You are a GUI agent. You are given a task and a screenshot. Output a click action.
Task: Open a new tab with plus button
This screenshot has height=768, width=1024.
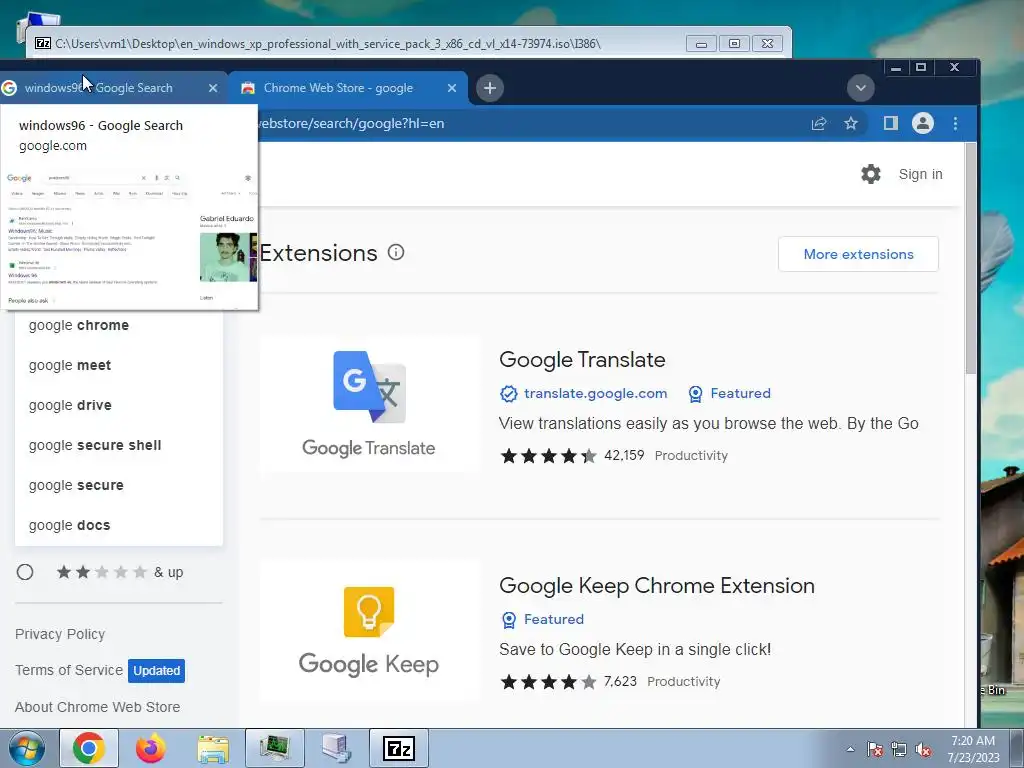490,88
